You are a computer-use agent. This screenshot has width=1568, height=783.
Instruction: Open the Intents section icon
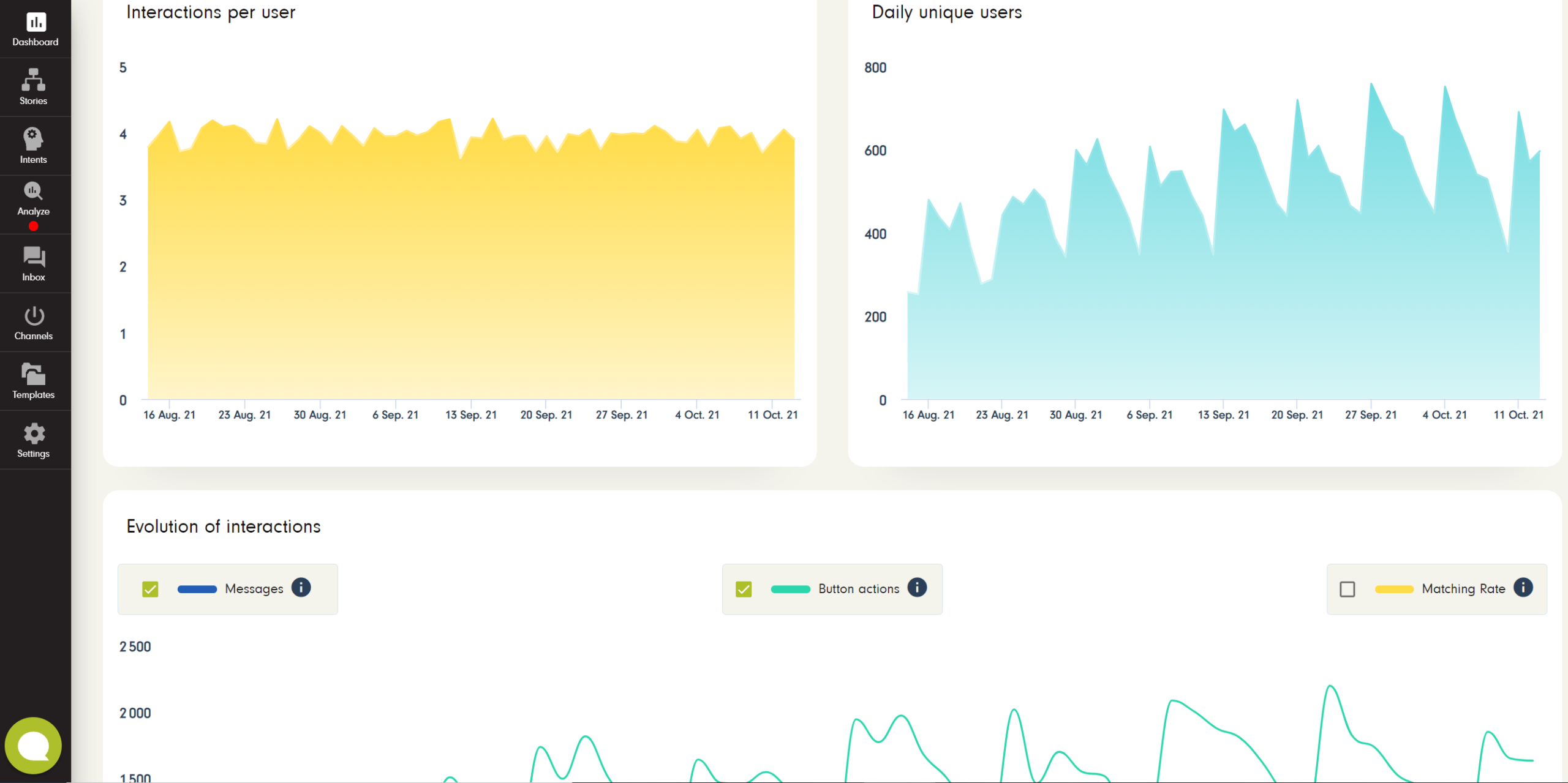[x=33, y=138]
